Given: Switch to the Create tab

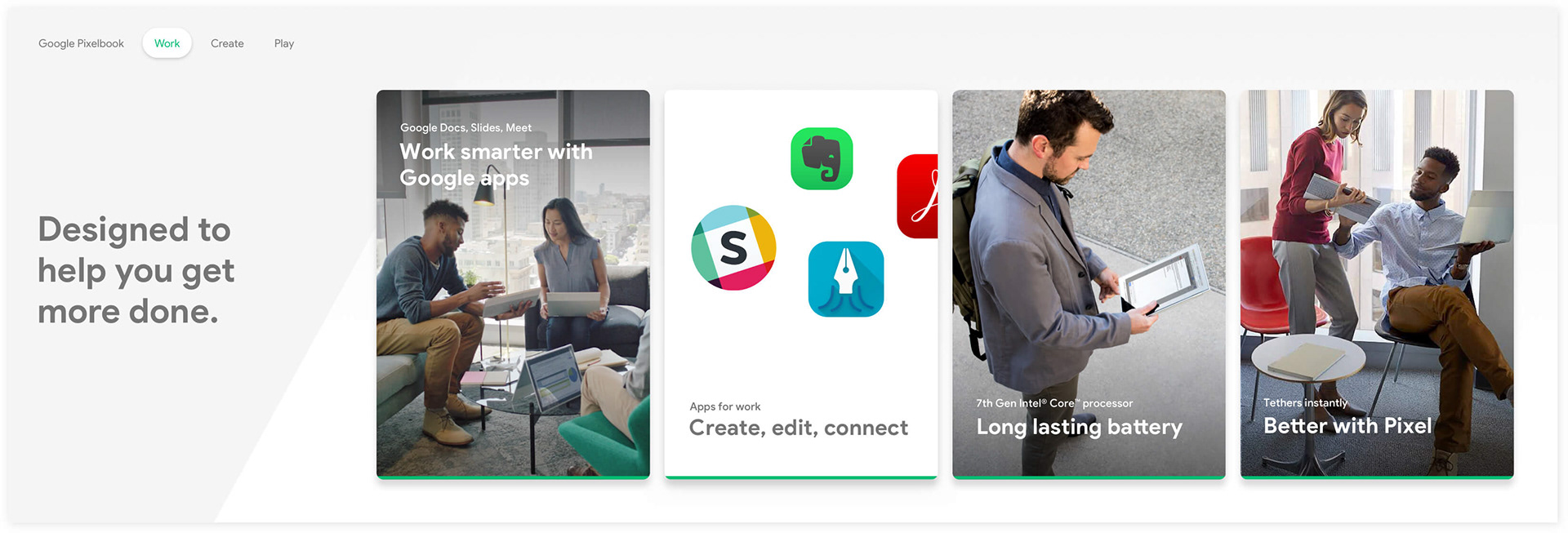Looking at the screenshot, I should coord(227,43).
